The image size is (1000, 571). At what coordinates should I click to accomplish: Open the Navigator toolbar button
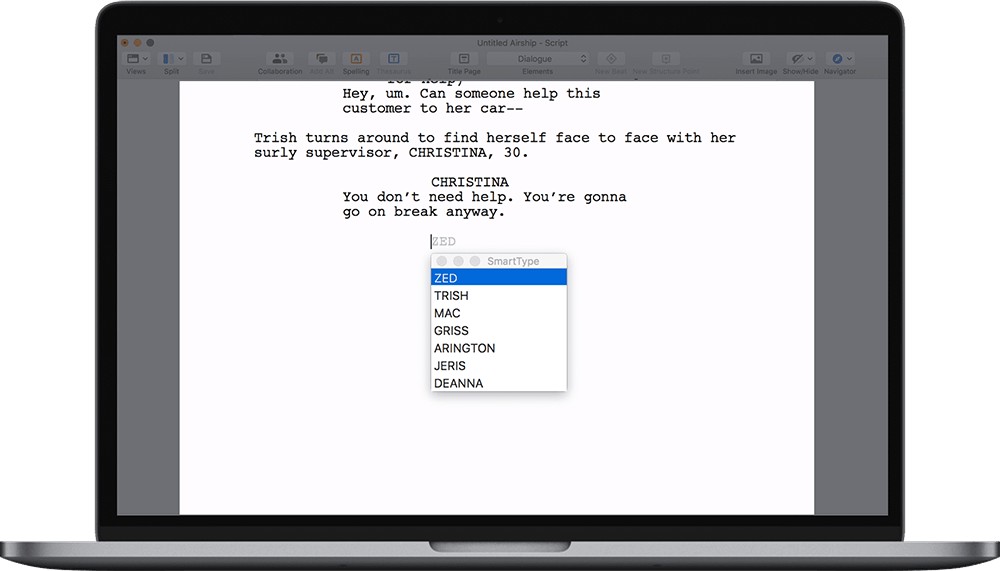click(840, 59)
